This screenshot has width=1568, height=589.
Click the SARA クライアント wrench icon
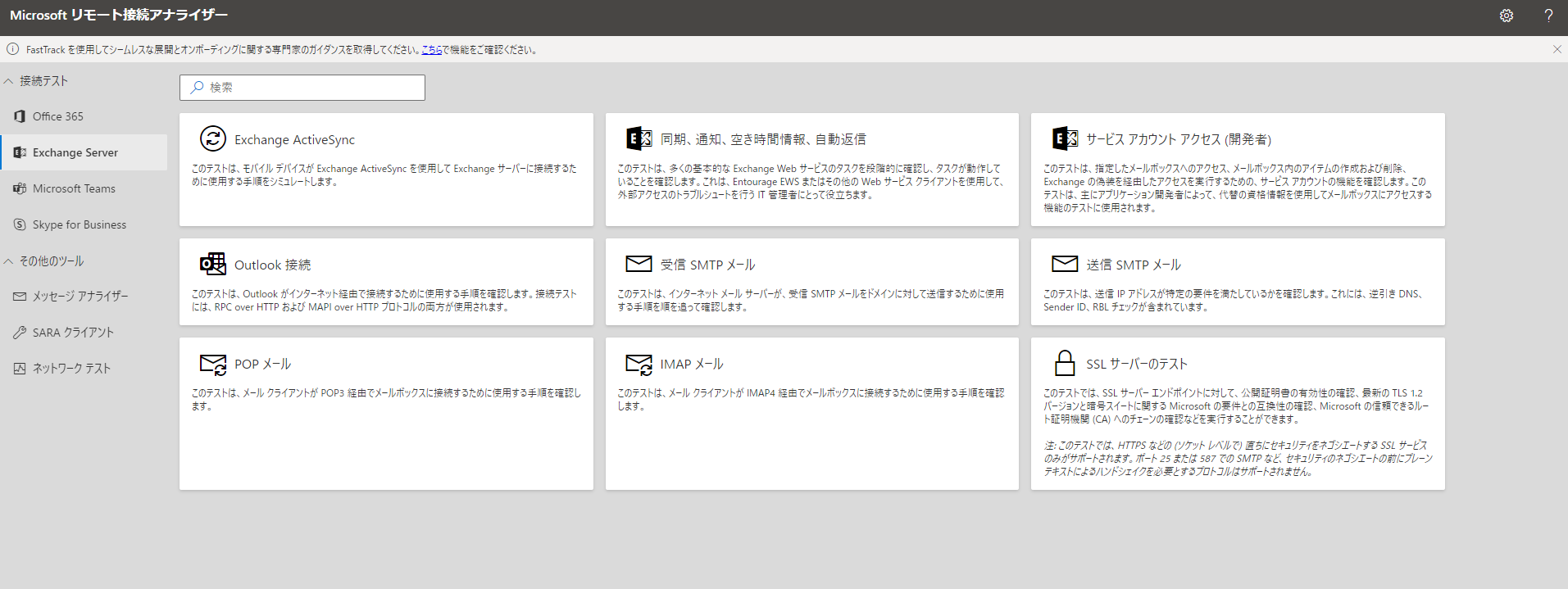pyautogui.click(x=20, y=333)
